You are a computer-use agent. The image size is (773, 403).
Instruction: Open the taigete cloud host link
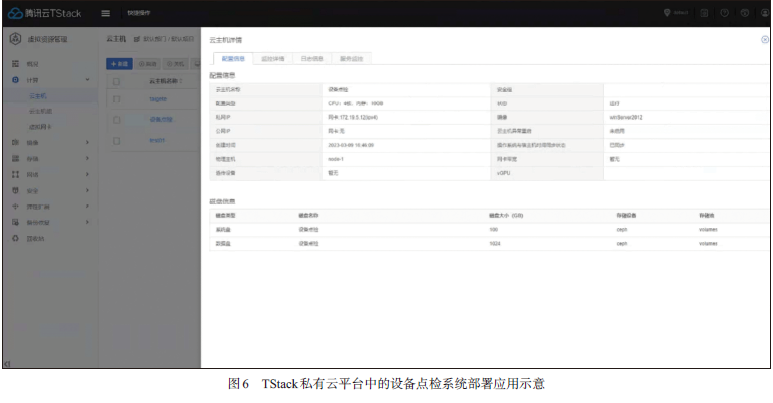click(x=158, y=99)
